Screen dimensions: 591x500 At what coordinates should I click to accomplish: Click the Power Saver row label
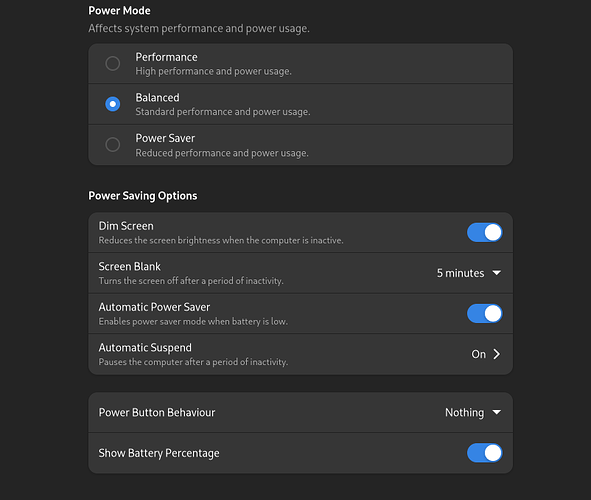coord(165,138)
